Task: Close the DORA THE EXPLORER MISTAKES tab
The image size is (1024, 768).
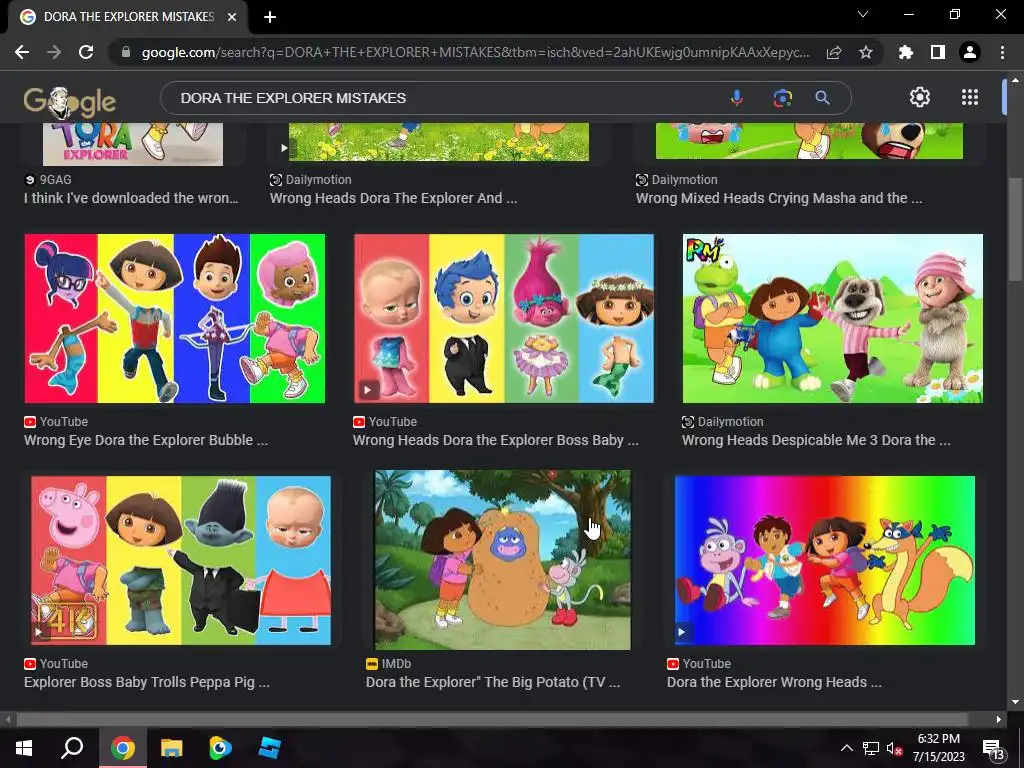Action: (x=232, y=17)
